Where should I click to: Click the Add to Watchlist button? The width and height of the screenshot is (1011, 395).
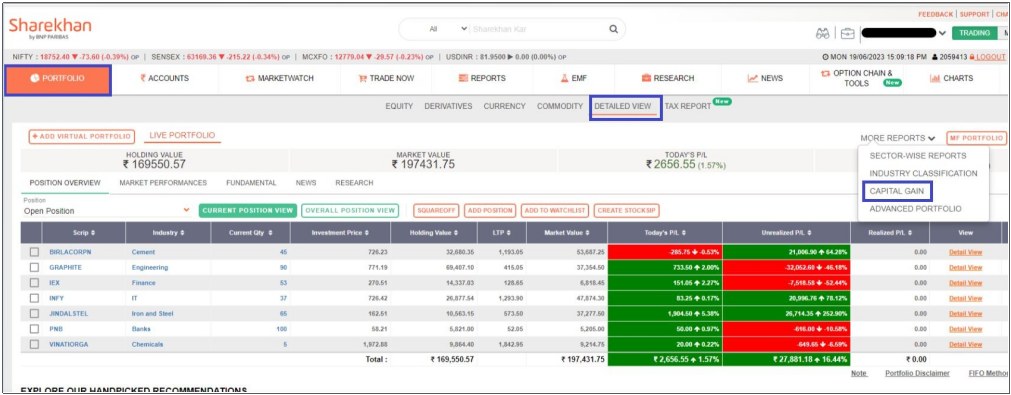tap(555, 211)
